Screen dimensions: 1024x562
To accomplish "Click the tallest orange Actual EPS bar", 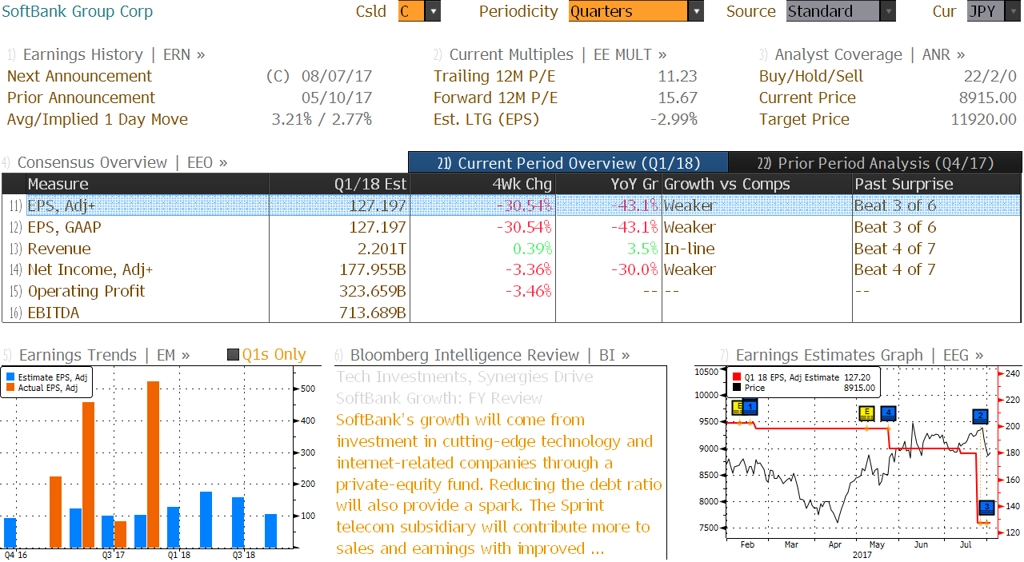I will 153,464.
